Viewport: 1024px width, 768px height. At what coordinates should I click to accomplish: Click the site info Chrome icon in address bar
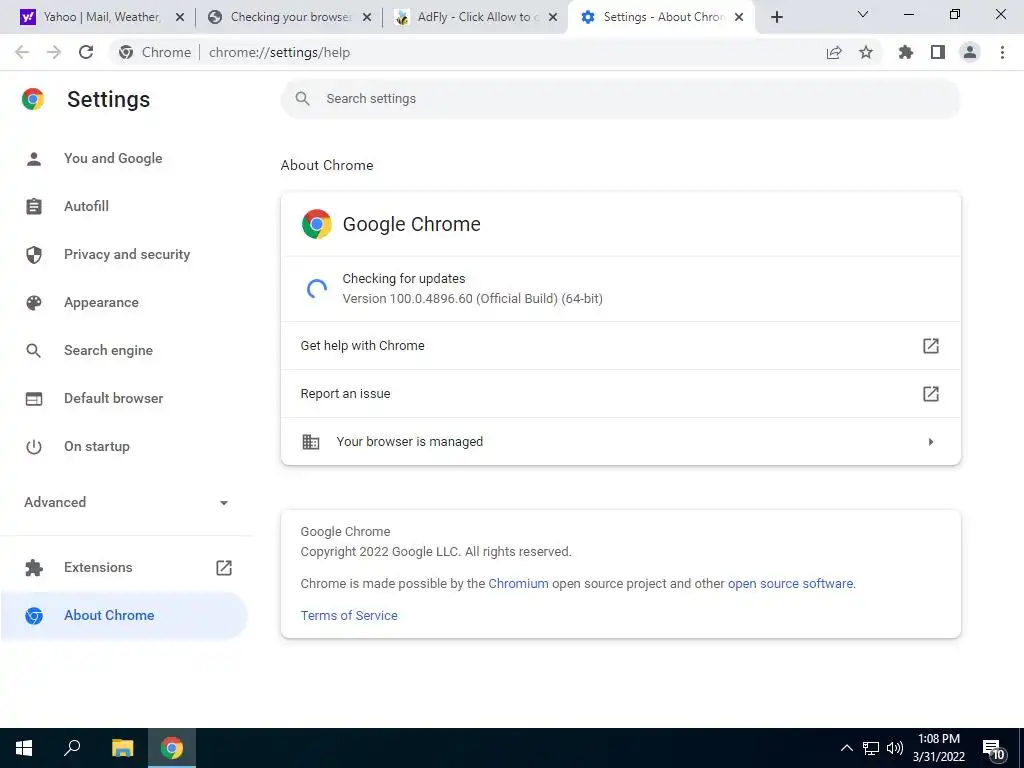pos(126,52)
